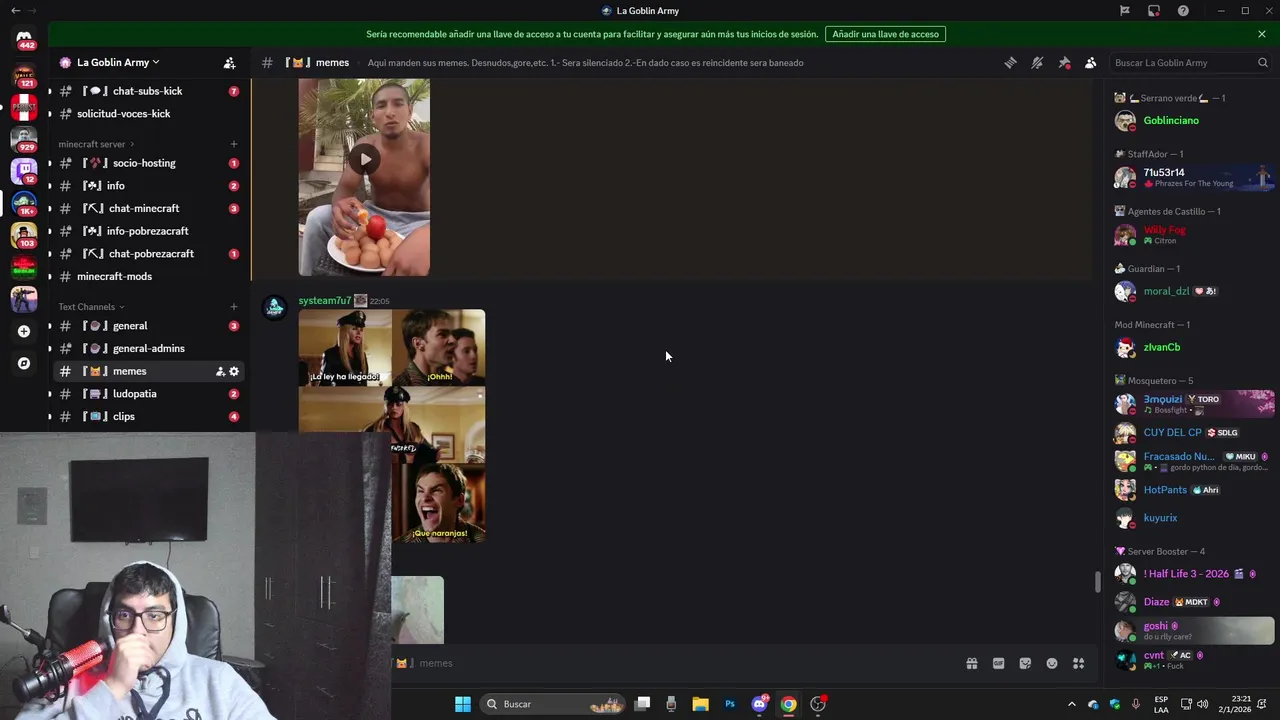Open systeam7u7 avatar in chat
Viewport: 1280px width, 720px height.
pyautogui.click(x=274, y=307)
